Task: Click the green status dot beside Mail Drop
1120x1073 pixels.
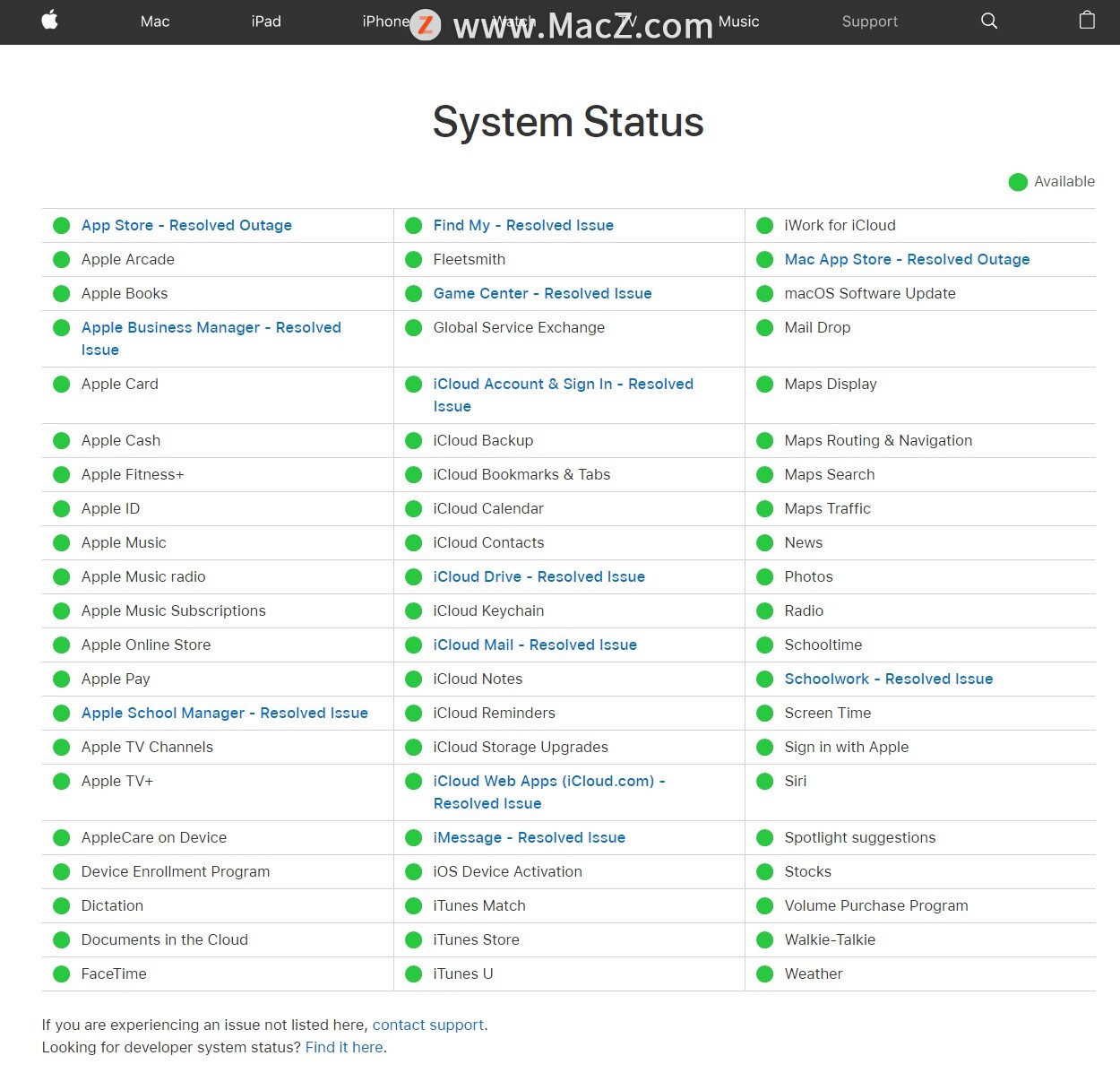Action: click(764, 328)
